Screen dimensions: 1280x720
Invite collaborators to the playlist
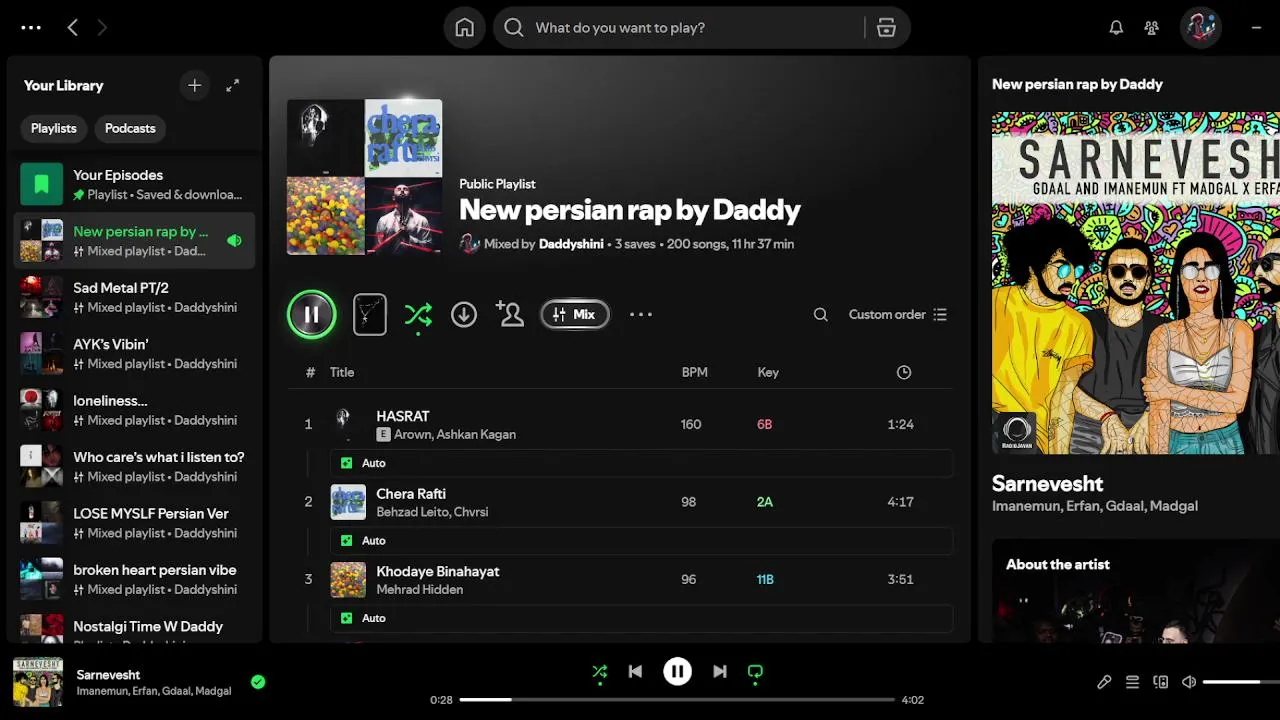(x=510, y=315)
